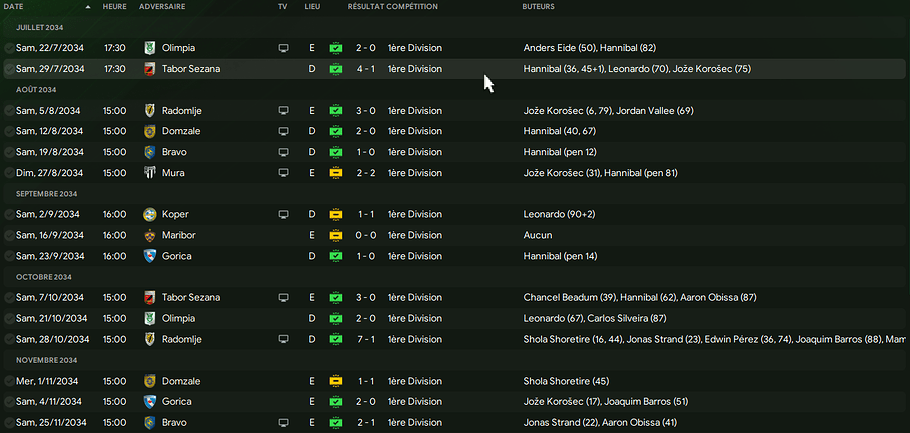Screen dimensions: 910x433
Task: Collapse the AOÛT 2034 month group header
Action: [36, 90]
